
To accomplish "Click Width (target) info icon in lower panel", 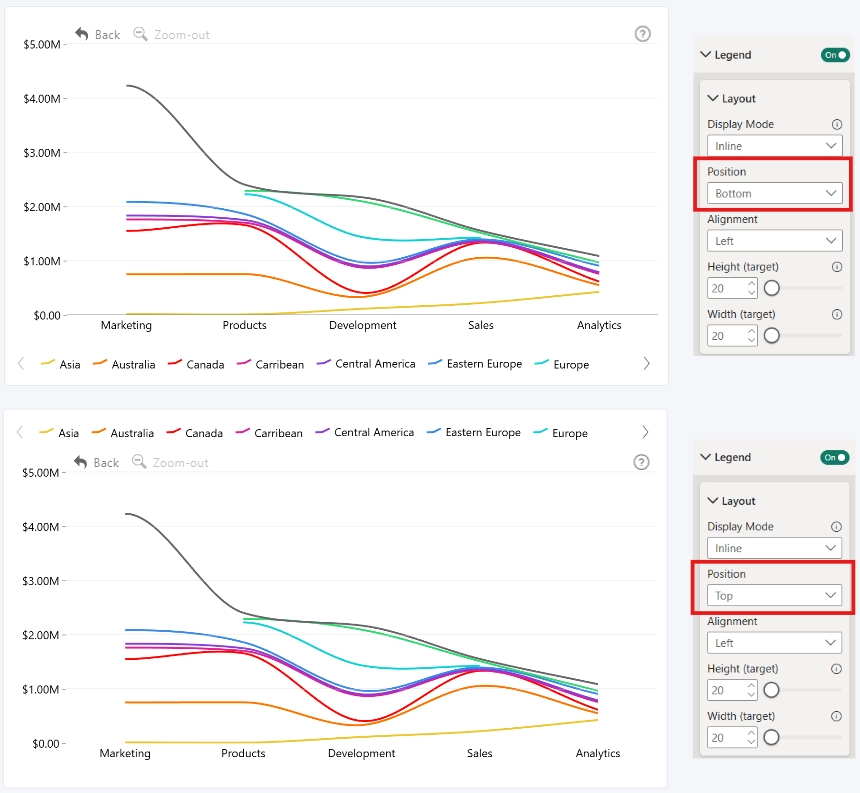I will (x=836, y=716).
